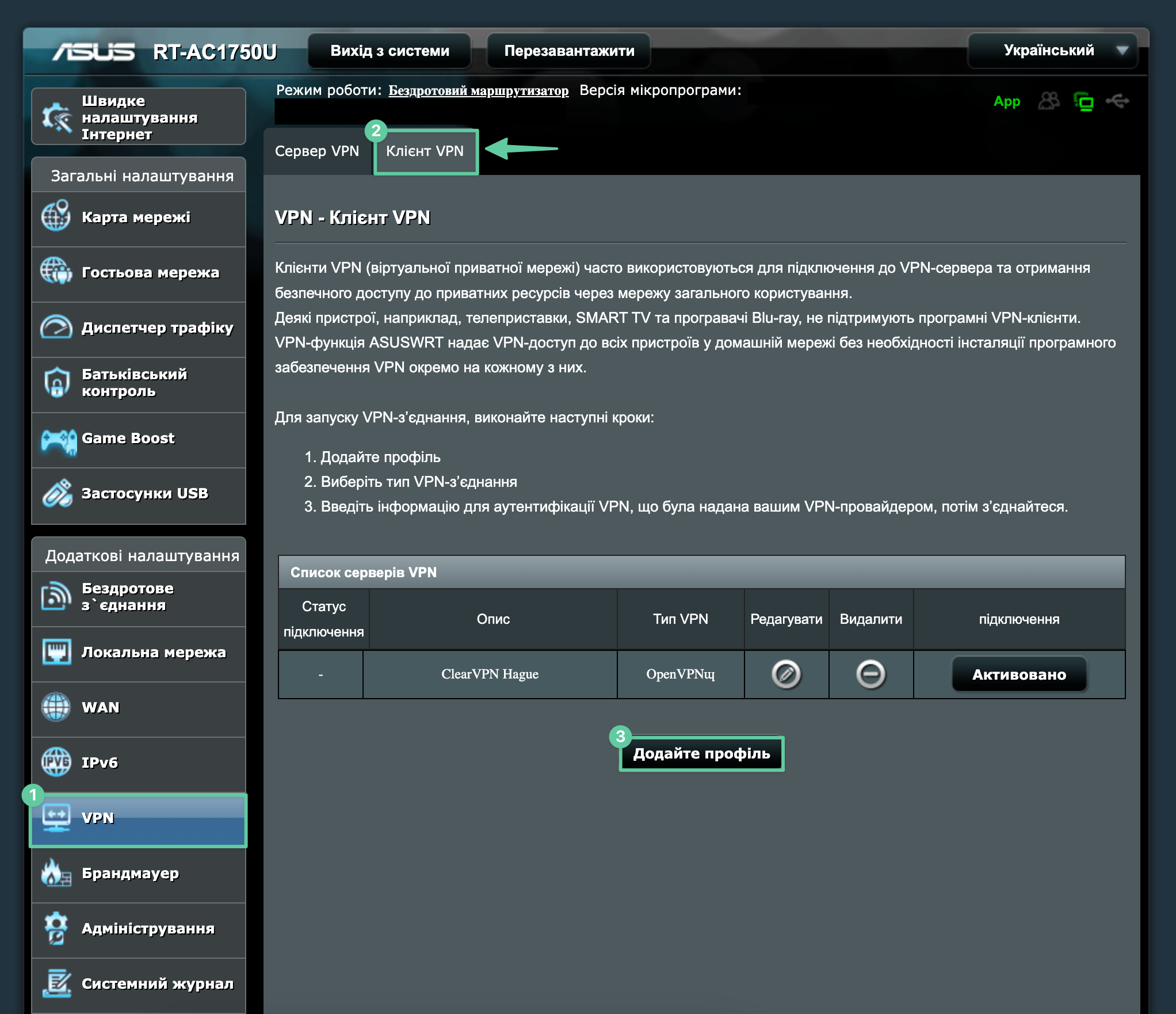Click the Game Boost gamepad icon

point(58,441)
